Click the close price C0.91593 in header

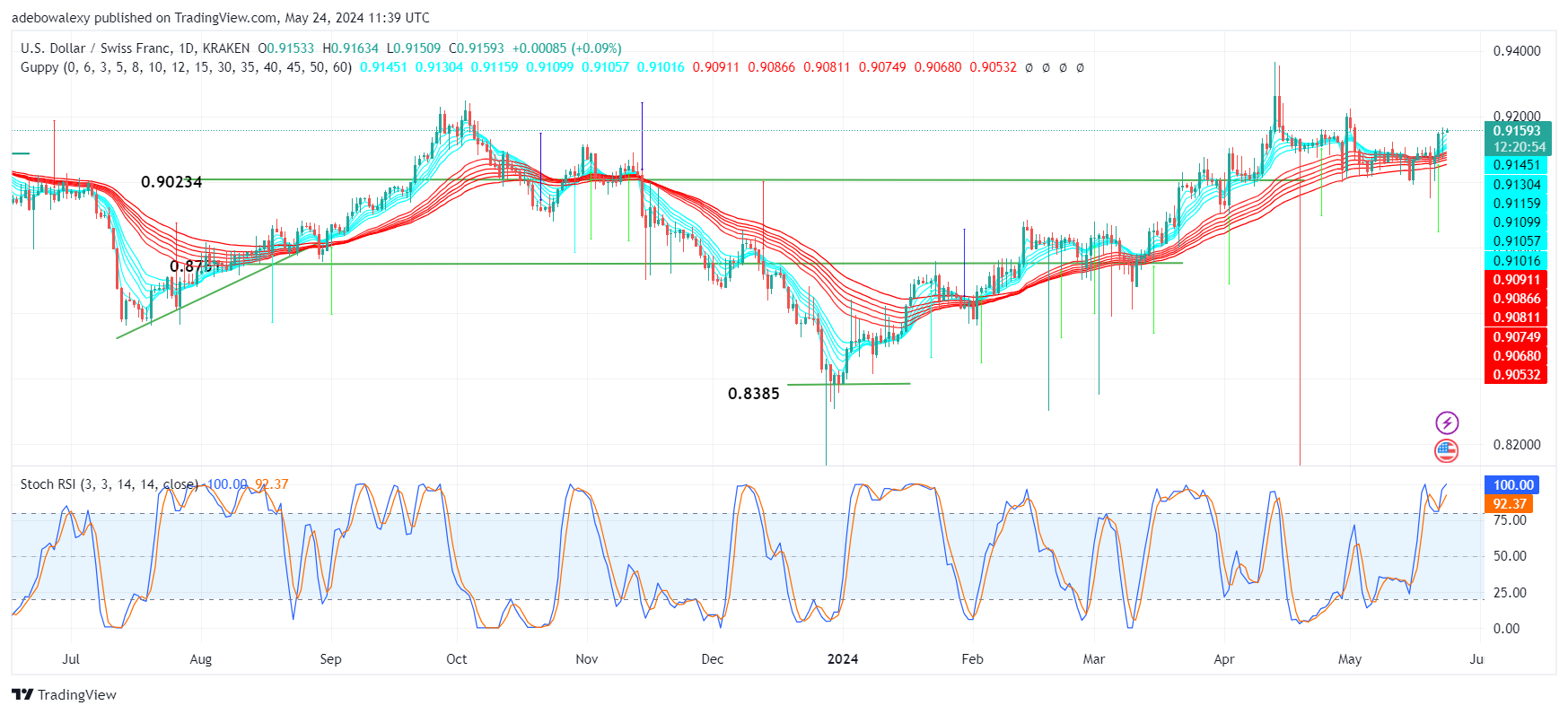click(477, 48)
